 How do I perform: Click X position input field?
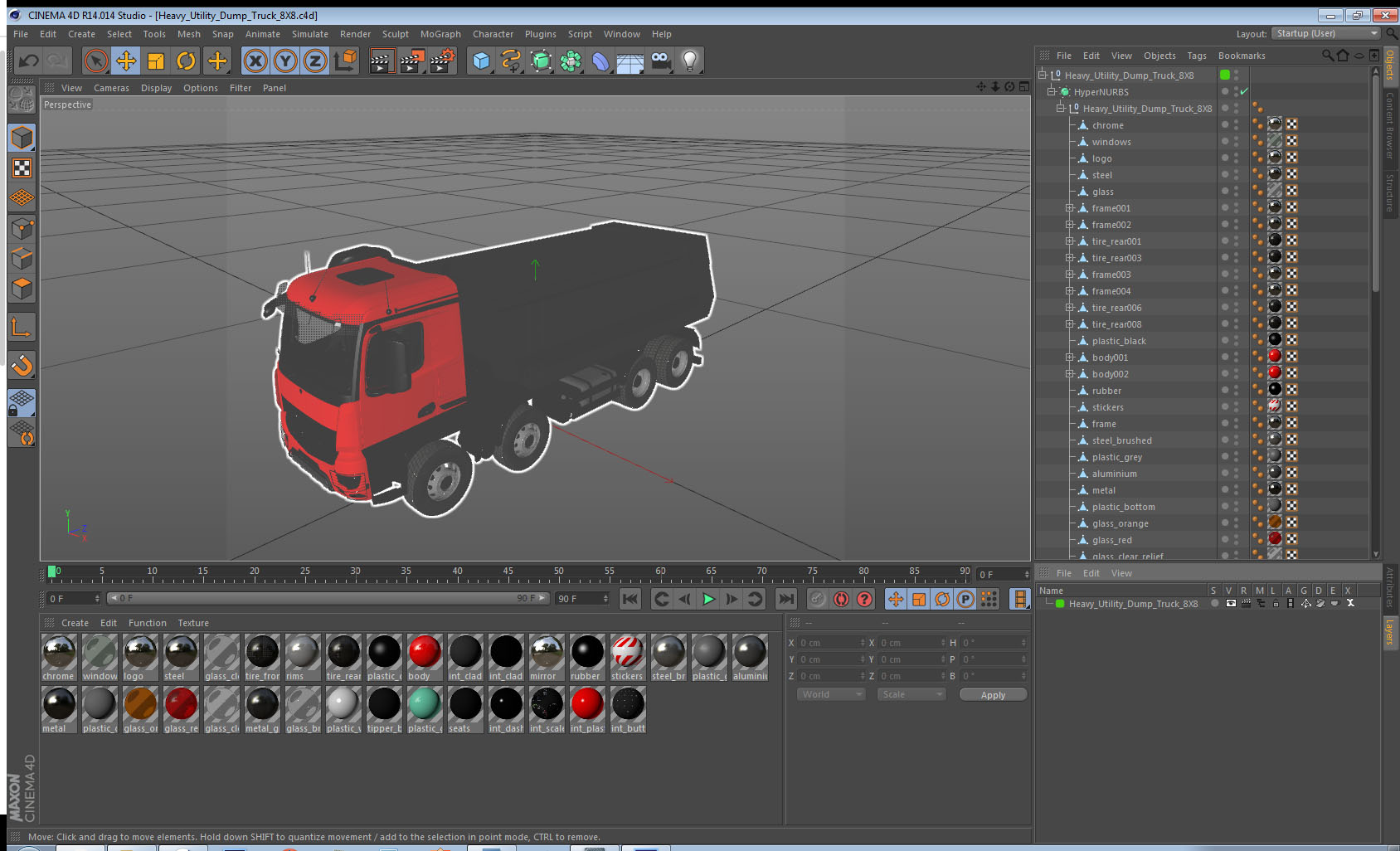click(831, 643)
